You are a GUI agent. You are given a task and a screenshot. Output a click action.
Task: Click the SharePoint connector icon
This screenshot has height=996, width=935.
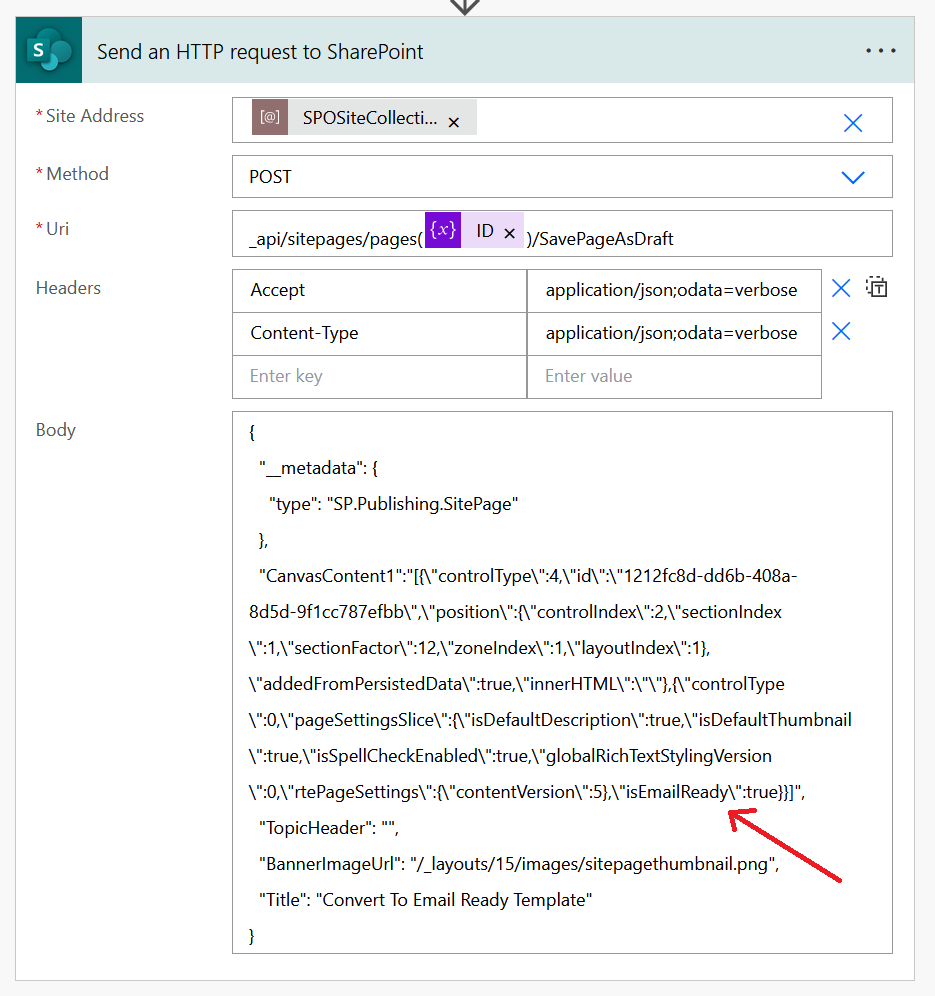click(x=47, y=49)
